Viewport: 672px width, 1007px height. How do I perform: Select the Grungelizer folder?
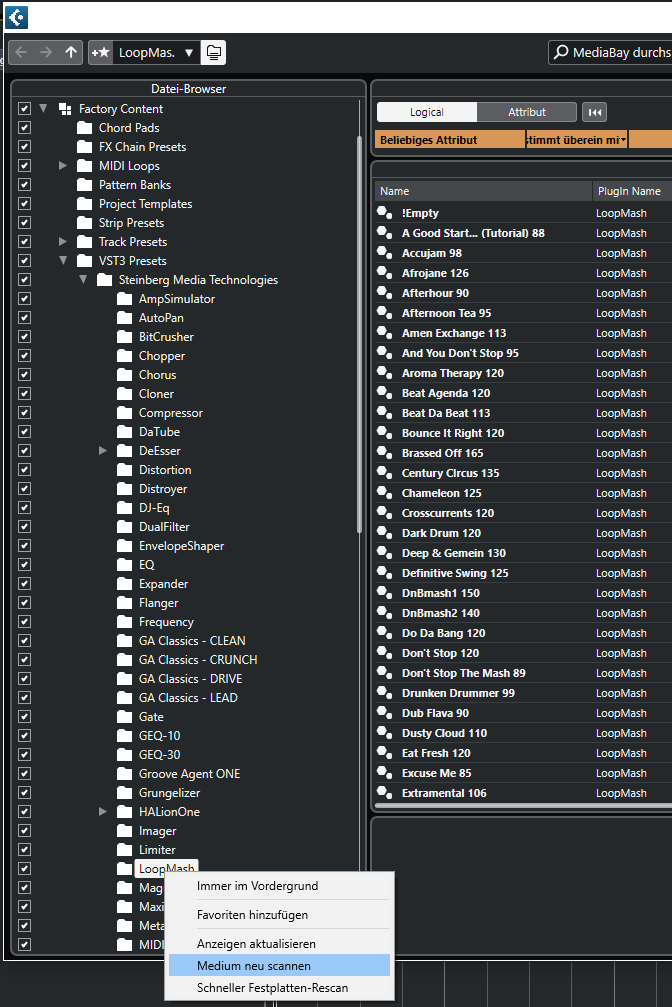tap(169, 793)
